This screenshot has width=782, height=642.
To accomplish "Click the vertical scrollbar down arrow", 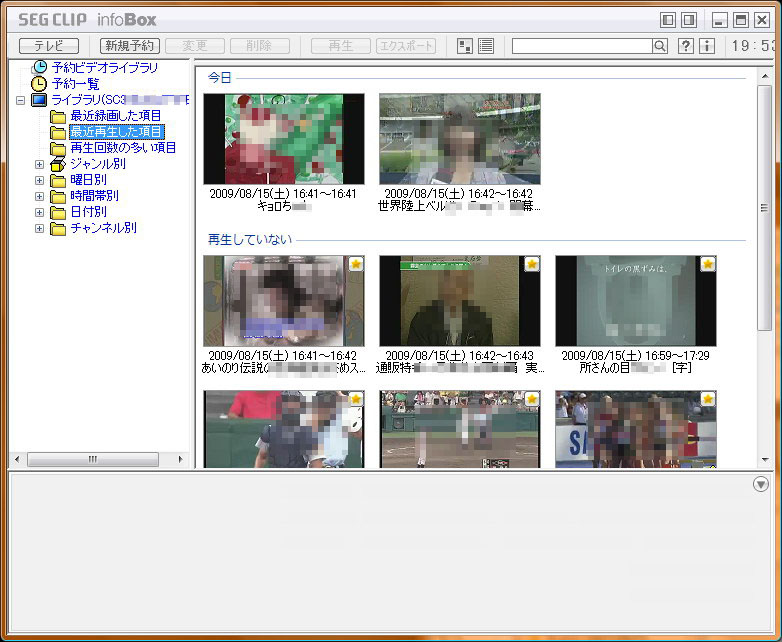I will tap(765, 459).
